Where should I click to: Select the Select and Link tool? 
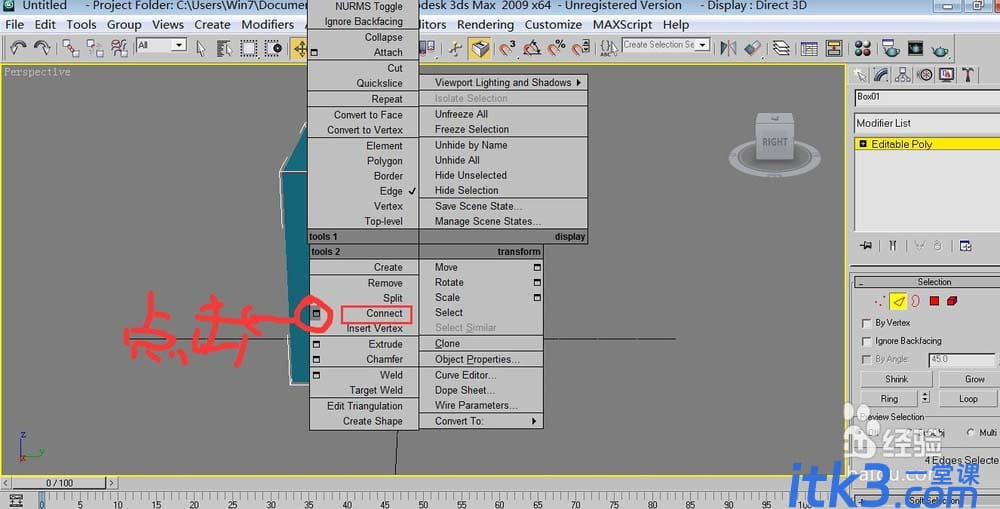pos(70,48)
